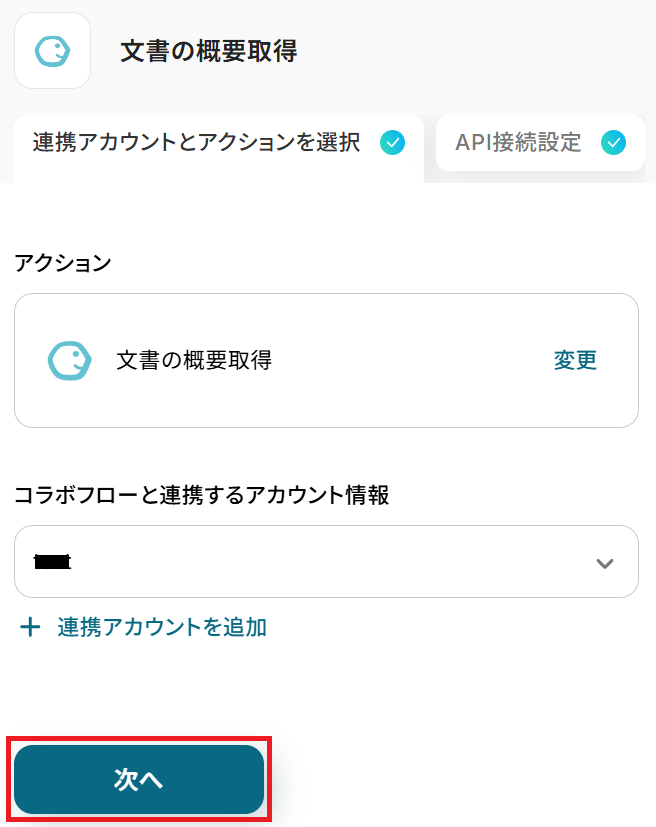Click the アクション section label

63,263
